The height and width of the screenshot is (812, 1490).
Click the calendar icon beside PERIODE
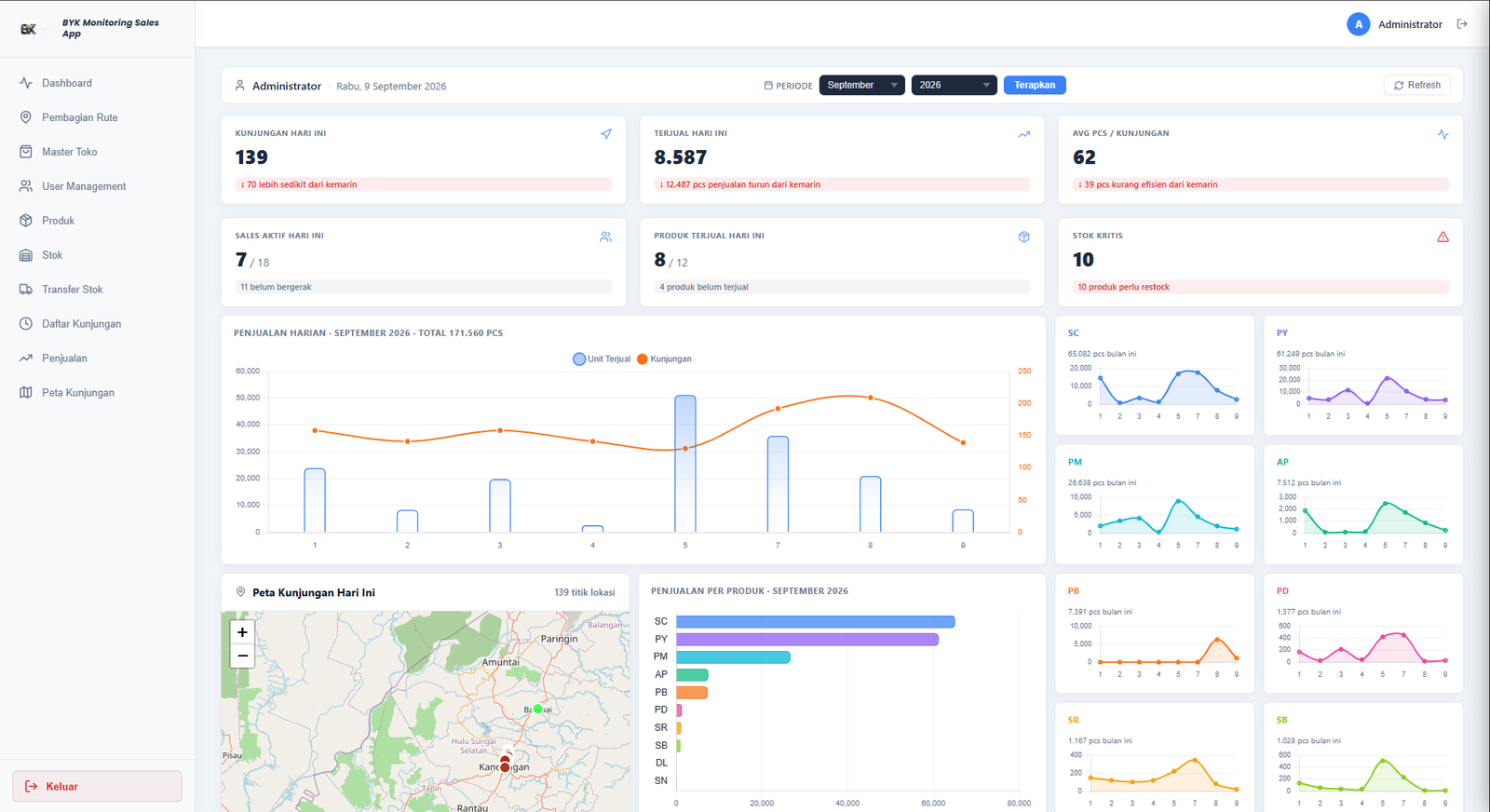[768, 85]
